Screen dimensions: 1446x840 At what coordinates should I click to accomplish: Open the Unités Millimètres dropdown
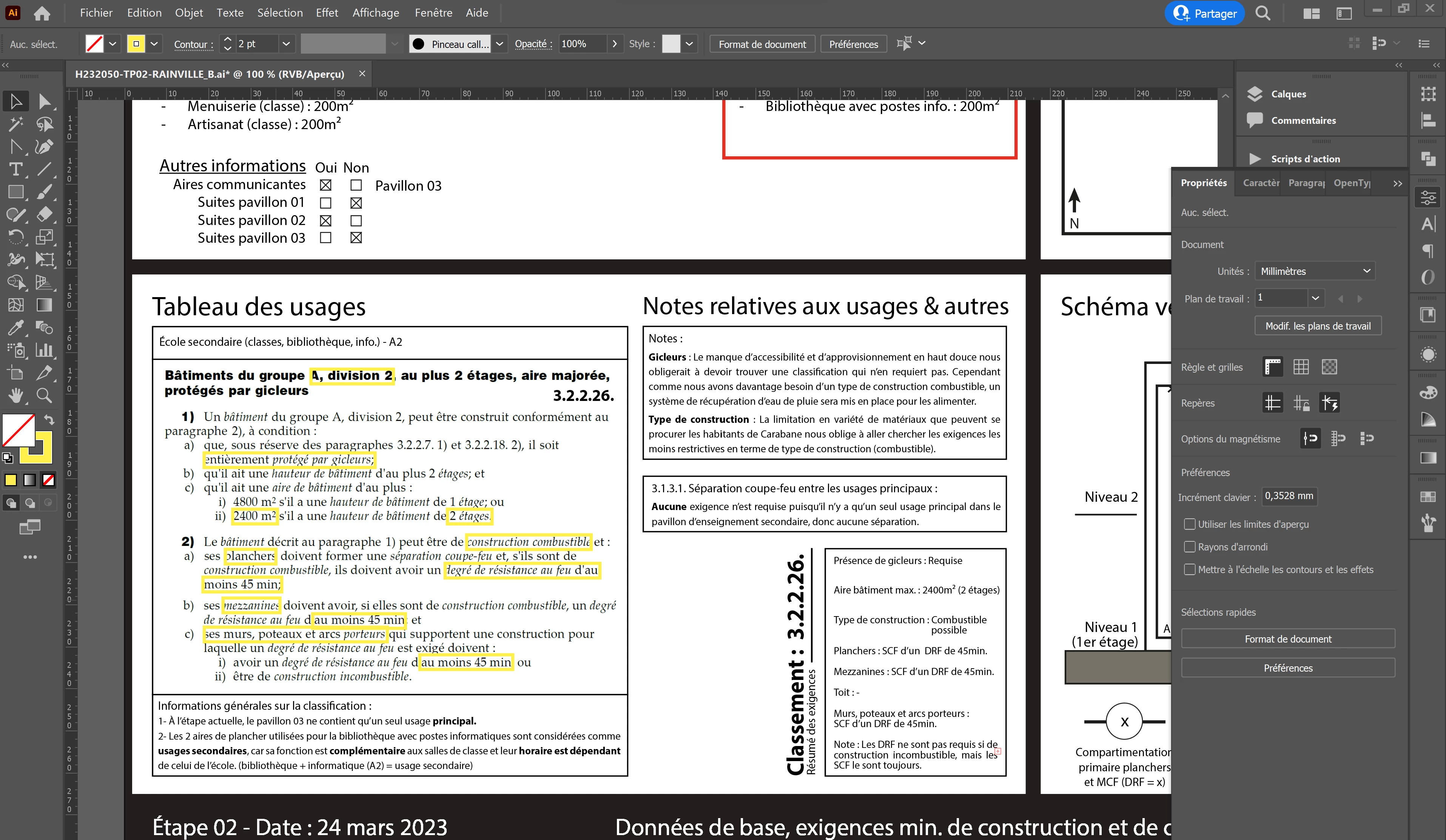pos(1315,271)
